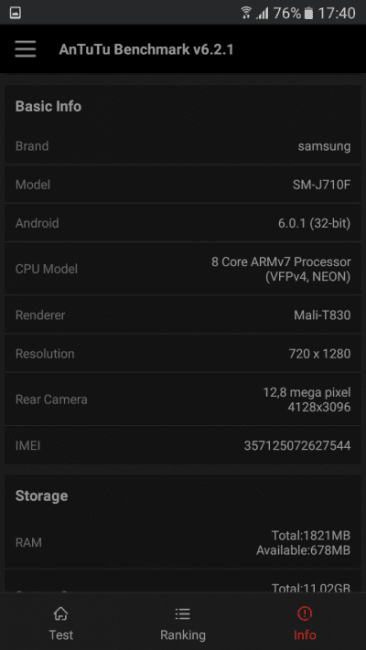Tap the Ranking list icon
The image size is (366, 650).
click(x=182, y=613)
